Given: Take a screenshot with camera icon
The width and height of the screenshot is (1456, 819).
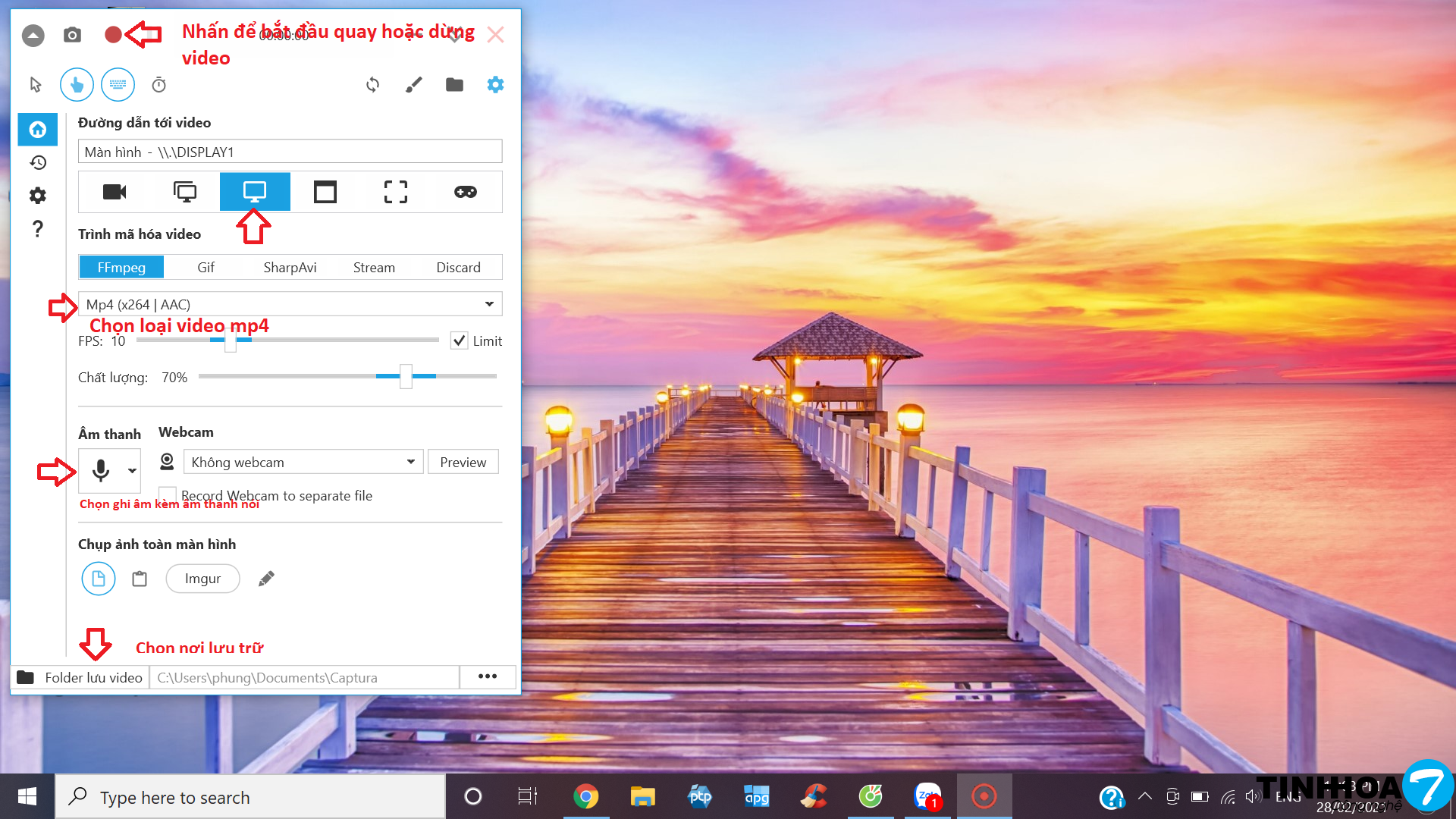Looking at the screenshot, I should [72, 35].
